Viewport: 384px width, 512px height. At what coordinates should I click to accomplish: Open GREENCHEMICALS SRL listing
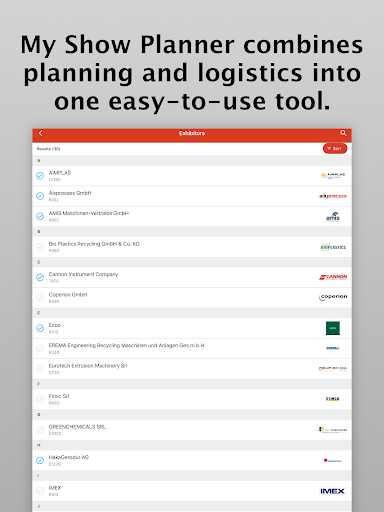point(192,430)
